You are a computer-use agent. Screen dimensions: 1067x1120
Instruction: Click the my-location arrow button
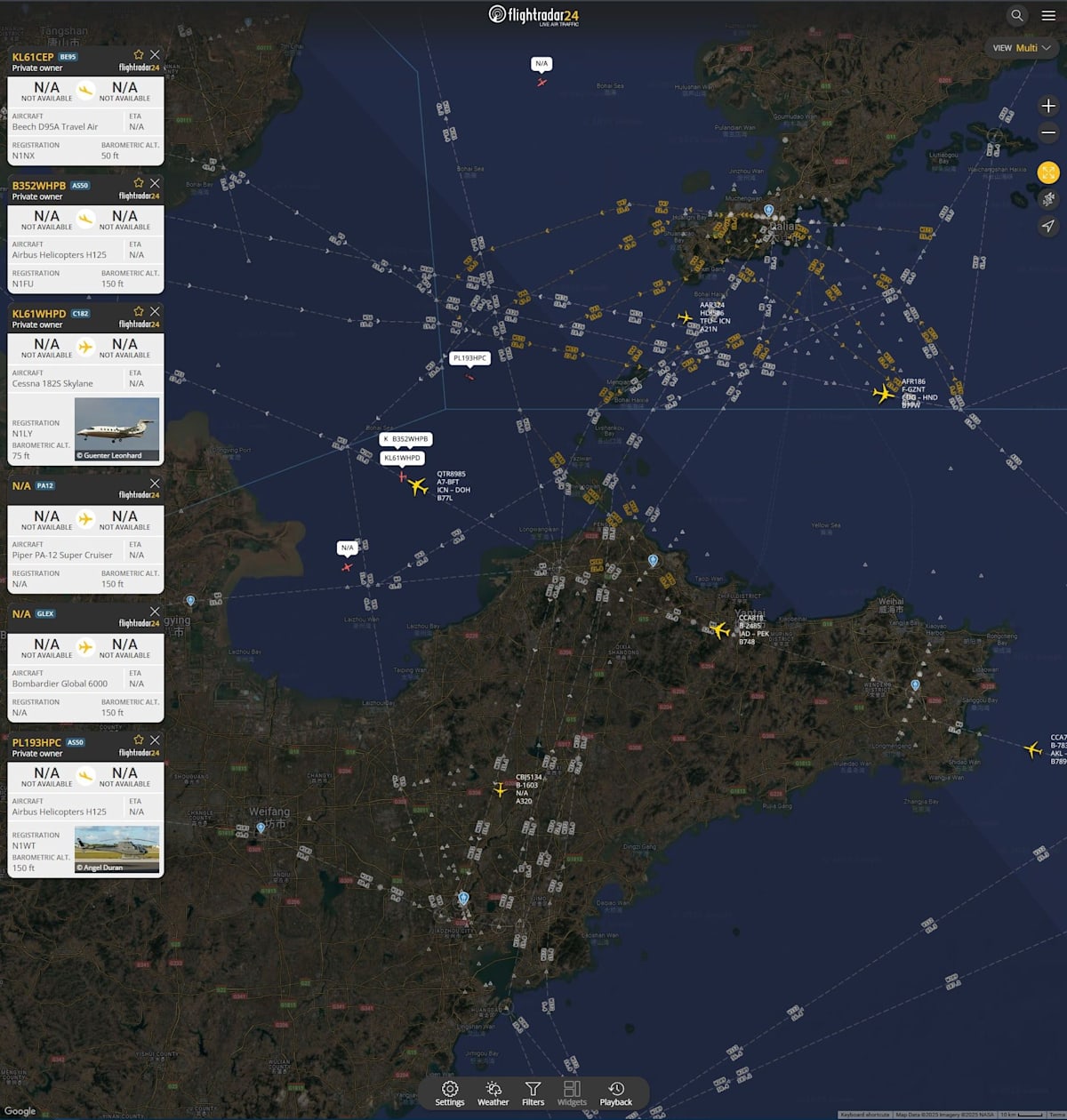[1048, 226]
